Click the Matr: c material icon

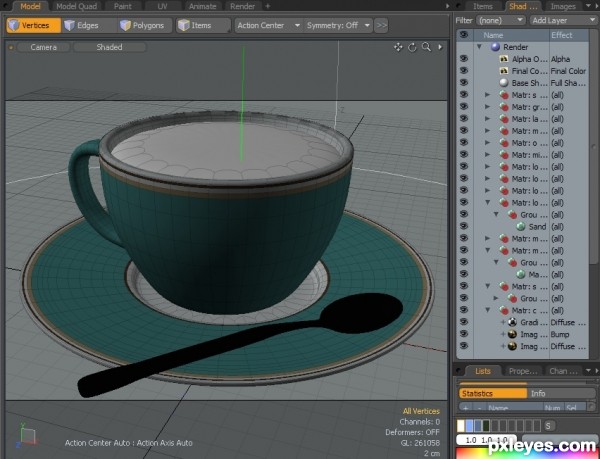click(x=504, y=310)
